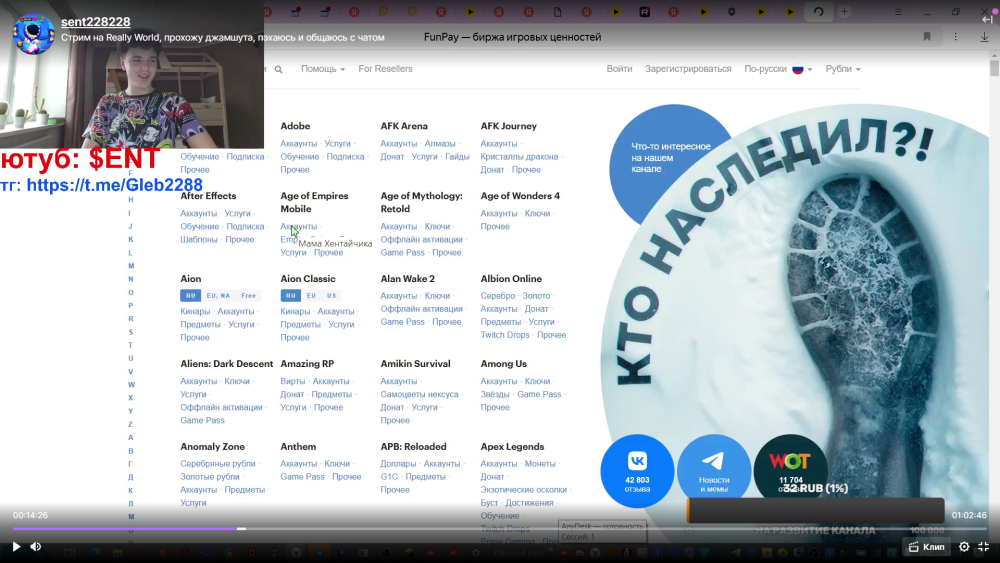Open Adobe game heading
Viewport: 1000px width, 563px height.
pos(295,126)
